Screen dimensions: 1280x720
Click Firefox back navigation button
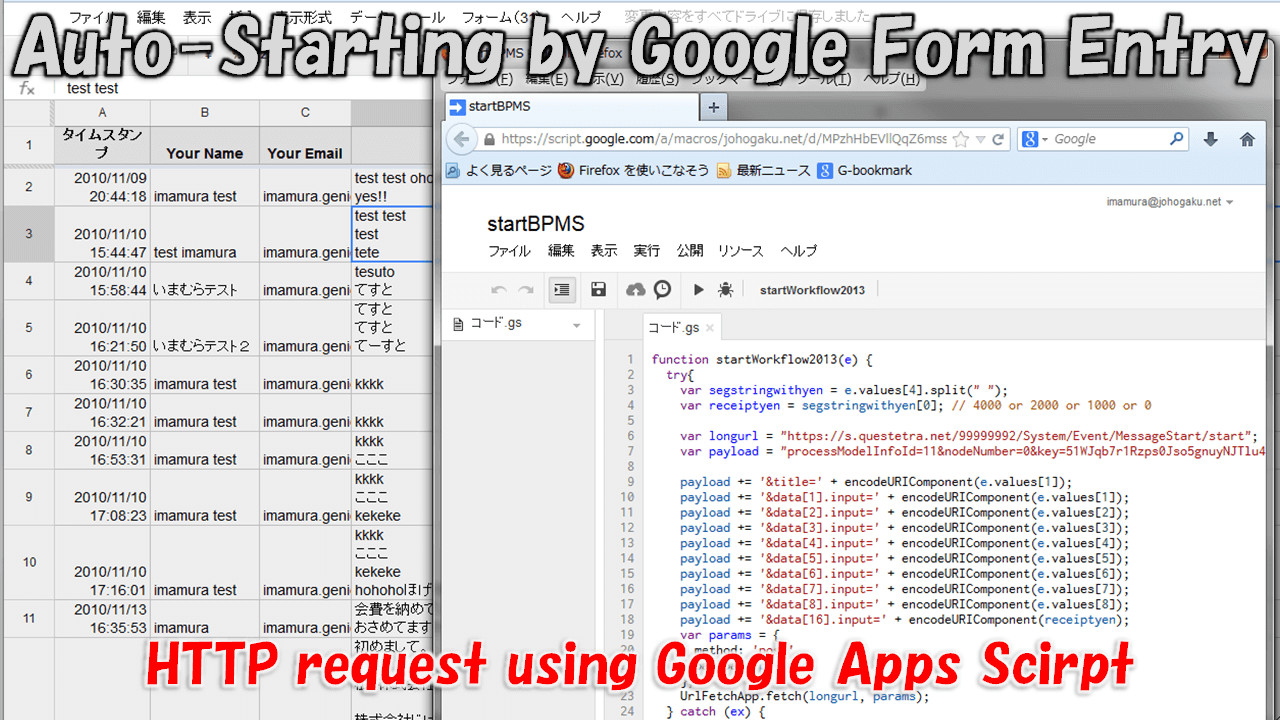(460, 139)
